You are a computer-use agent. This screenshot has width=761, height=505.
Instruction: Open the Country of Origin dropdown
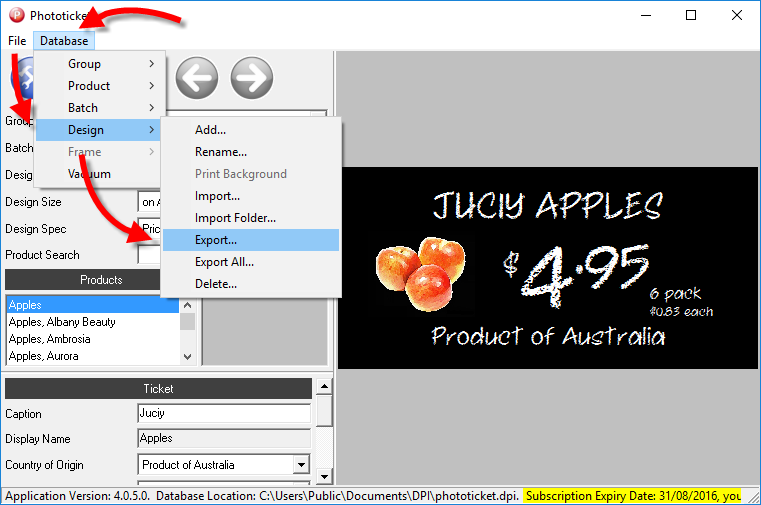(301, 465)
